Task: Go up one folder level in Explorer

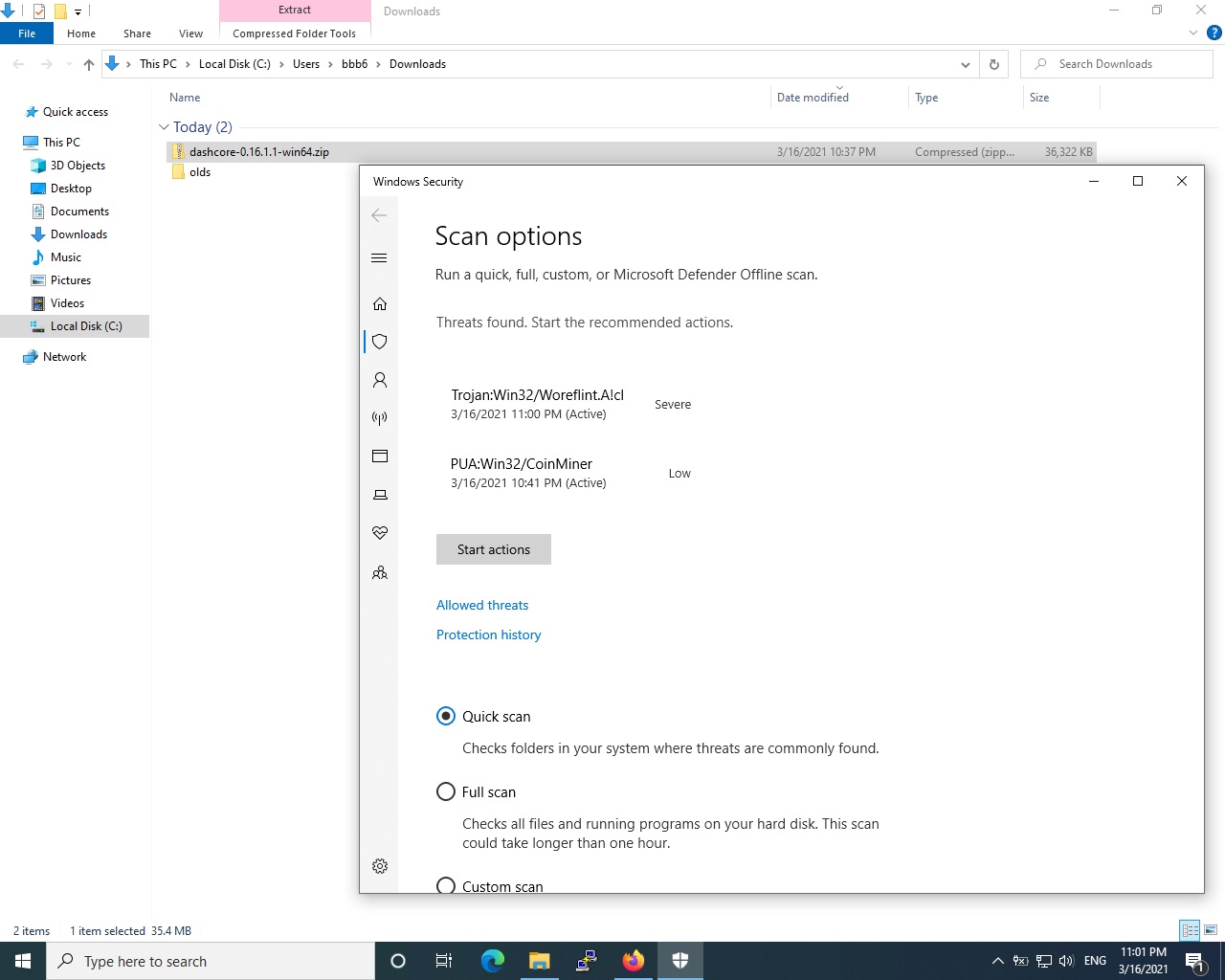Action: 89,64
